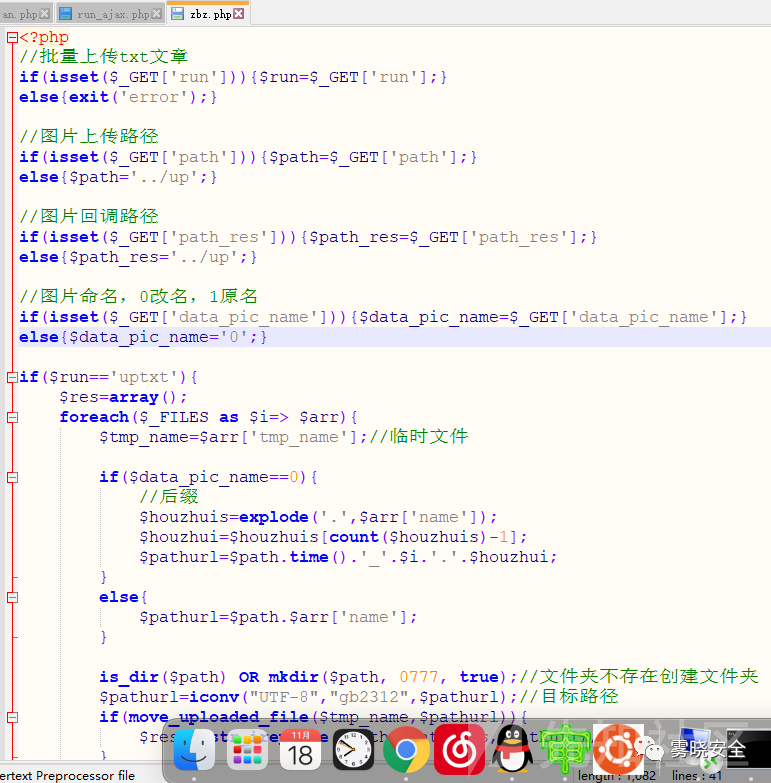Screen dimensions: 771x783
Task: Close the an.php tab
Action: pos(44,14)
